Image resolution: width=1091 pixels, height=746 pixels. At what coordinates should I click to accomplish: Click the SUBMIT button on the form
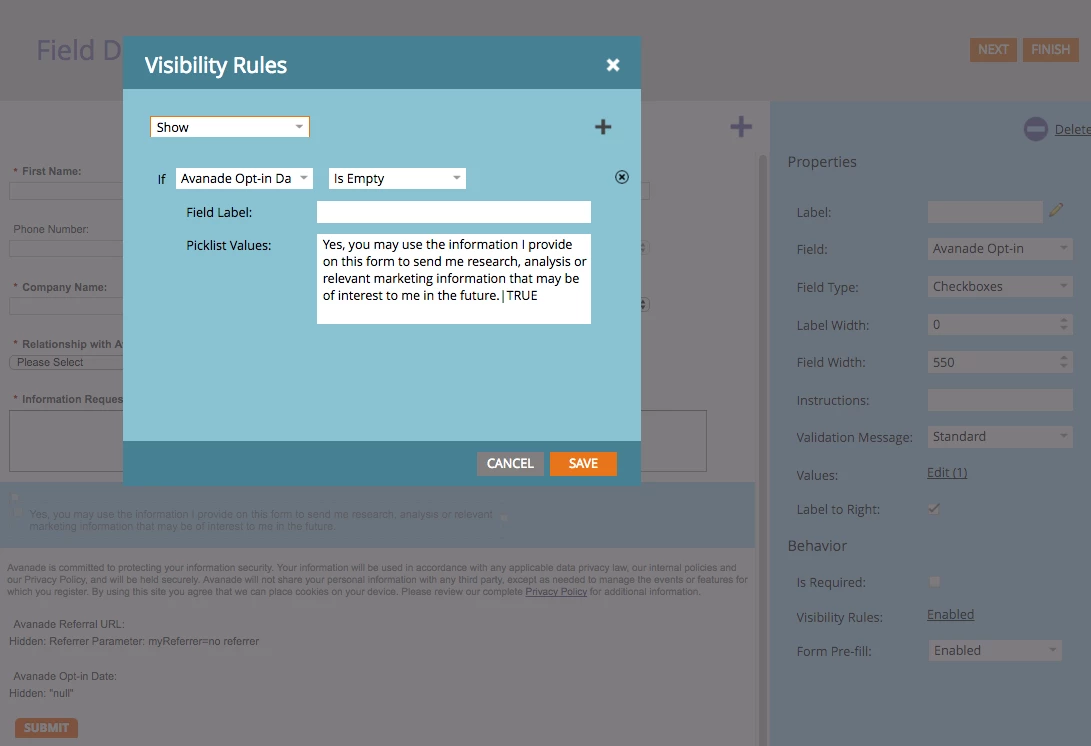coord(46,728)
